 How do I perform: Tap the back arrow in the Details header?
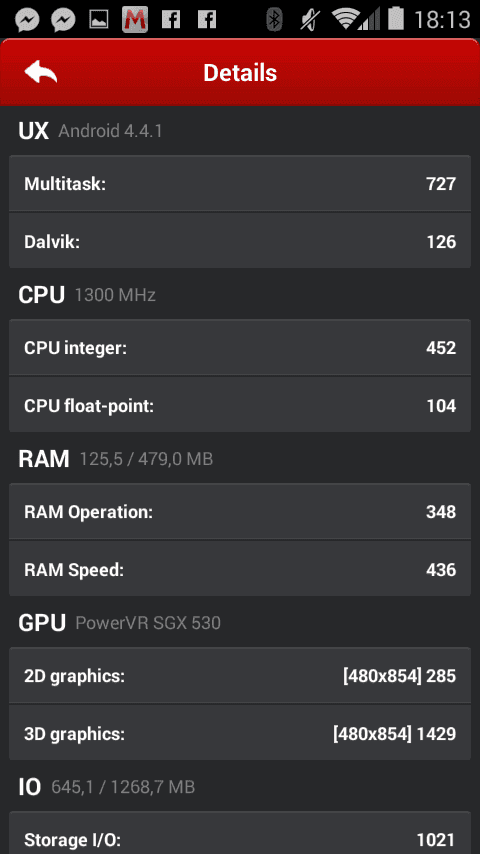tap(41, 72)
